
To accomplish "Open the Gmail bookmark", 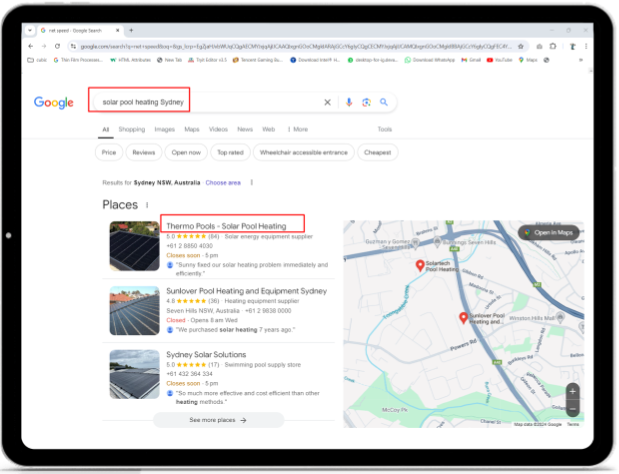I will tap(471, 60).
